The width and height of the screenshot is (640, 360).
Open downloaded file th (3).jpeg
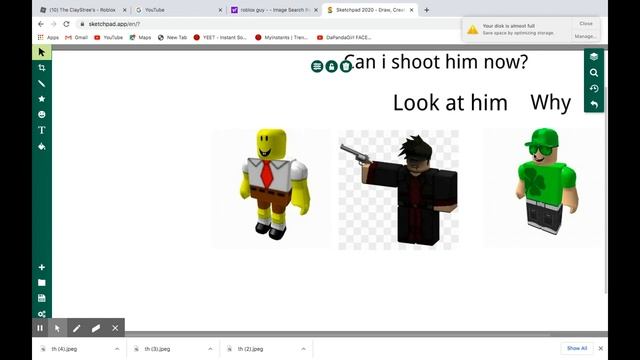158,349
